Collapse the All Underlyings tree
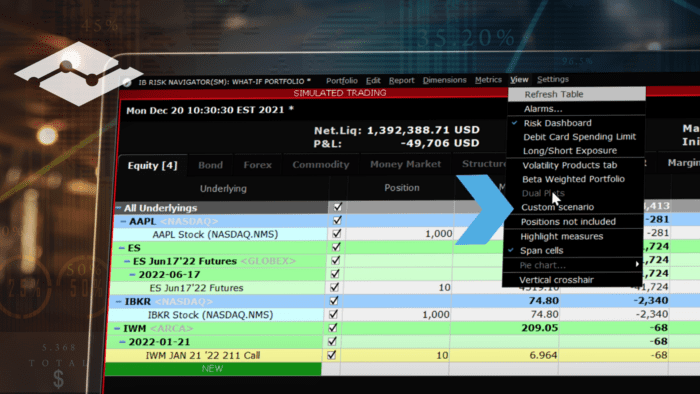This screenshot has width=700, height=394. [x=119, y=208]
